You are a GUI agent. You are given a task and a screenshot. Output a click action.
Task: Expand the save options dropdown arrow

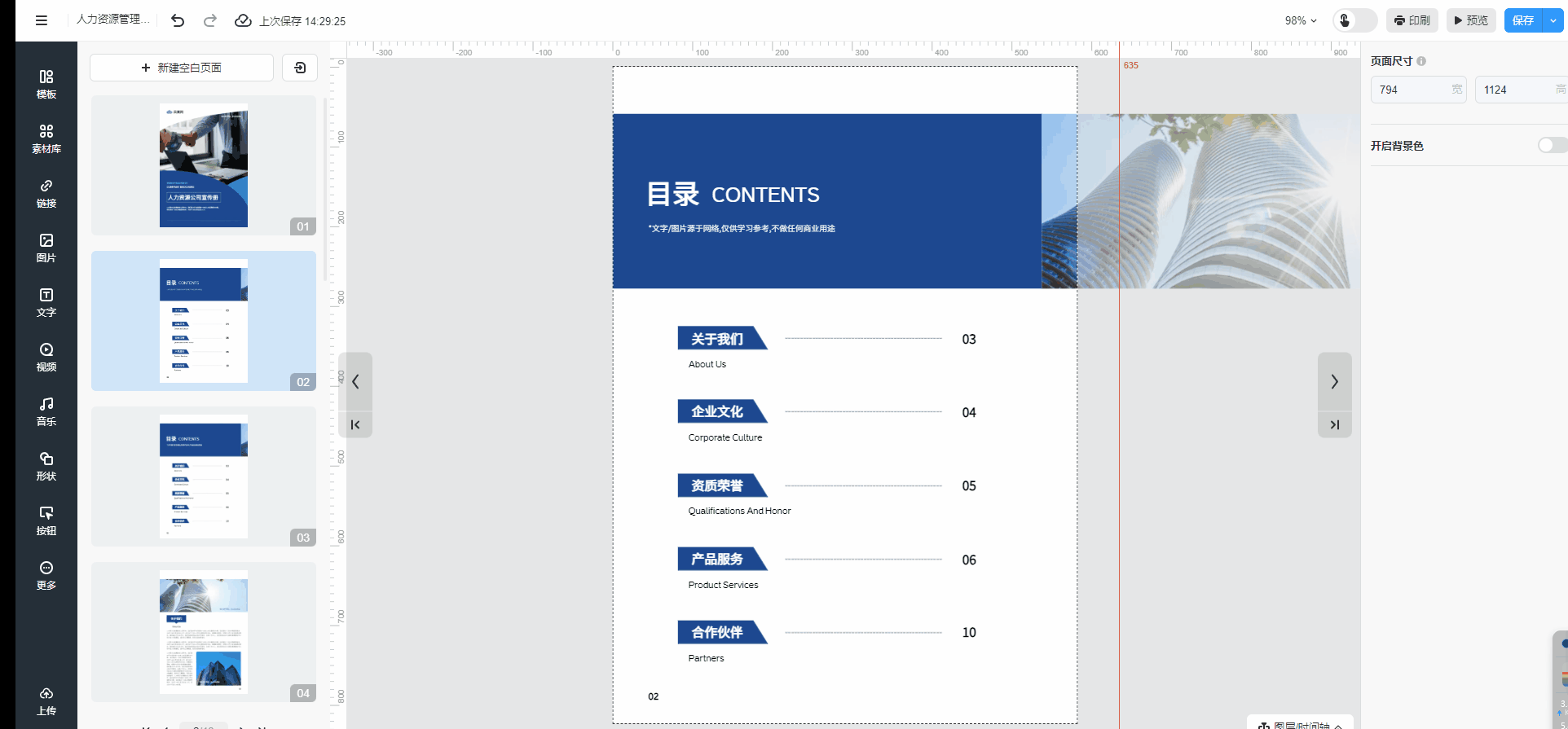coord(1553,20)
